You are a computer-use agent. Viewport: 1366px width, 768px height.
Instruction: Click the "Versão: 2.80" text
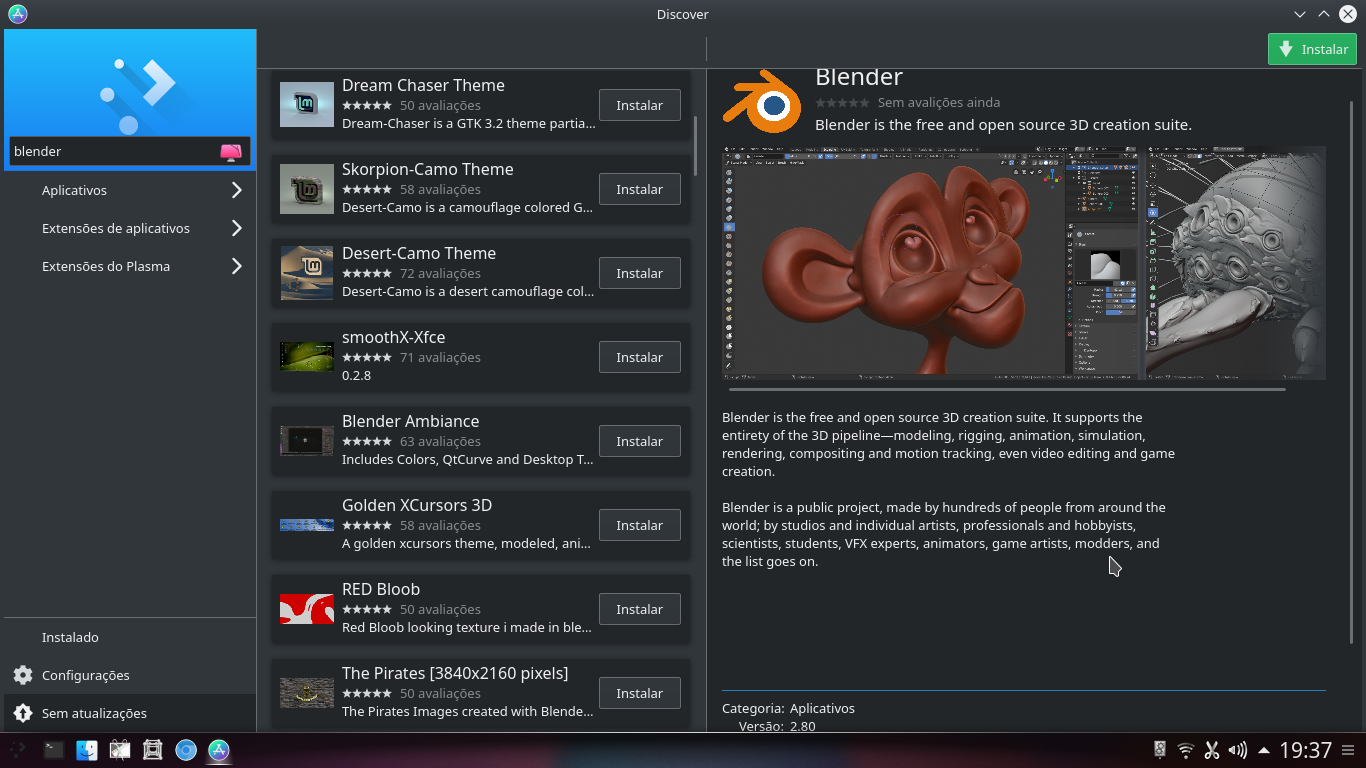pyautogui.click(x=777, y=726)
